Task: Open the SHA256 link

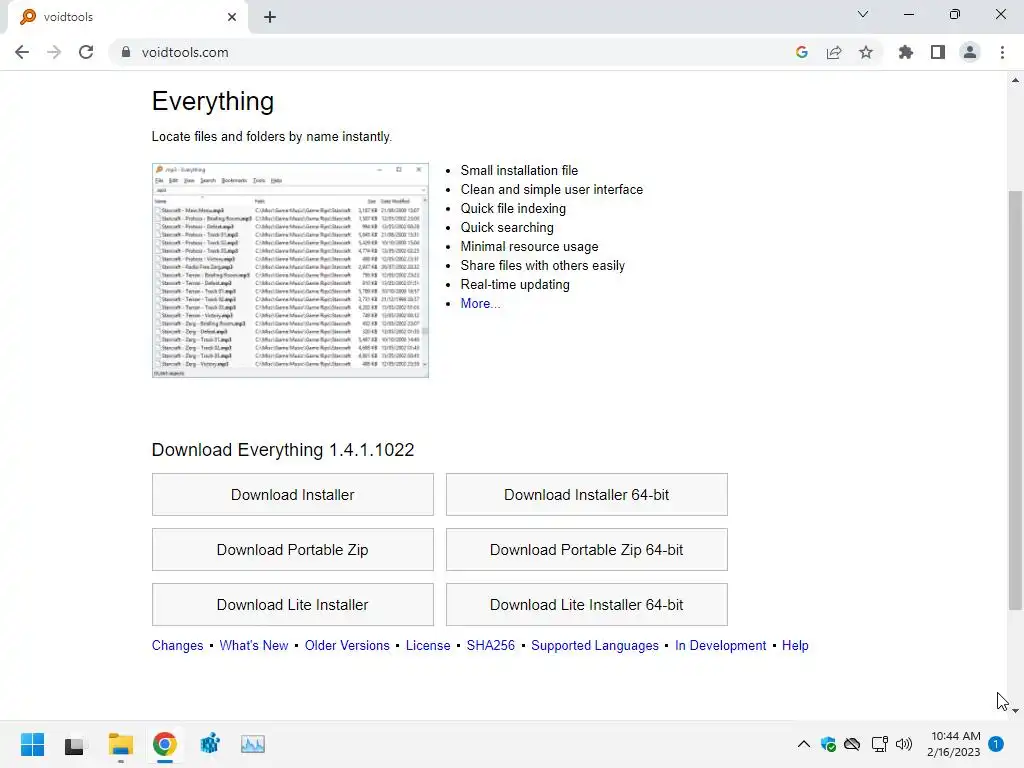Action: pyautogui.click(x=490, y=645)
